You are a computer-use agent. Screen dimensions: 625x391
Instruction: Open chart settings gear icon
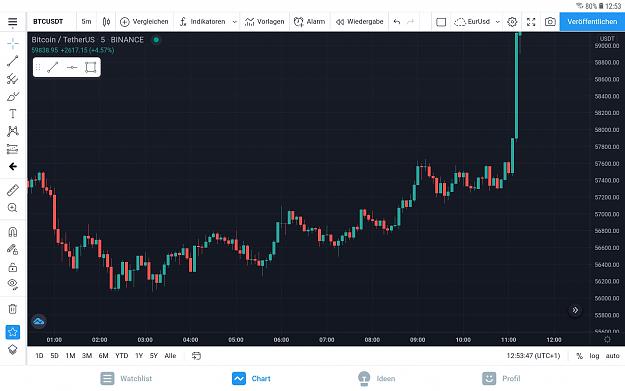(512, 22)
